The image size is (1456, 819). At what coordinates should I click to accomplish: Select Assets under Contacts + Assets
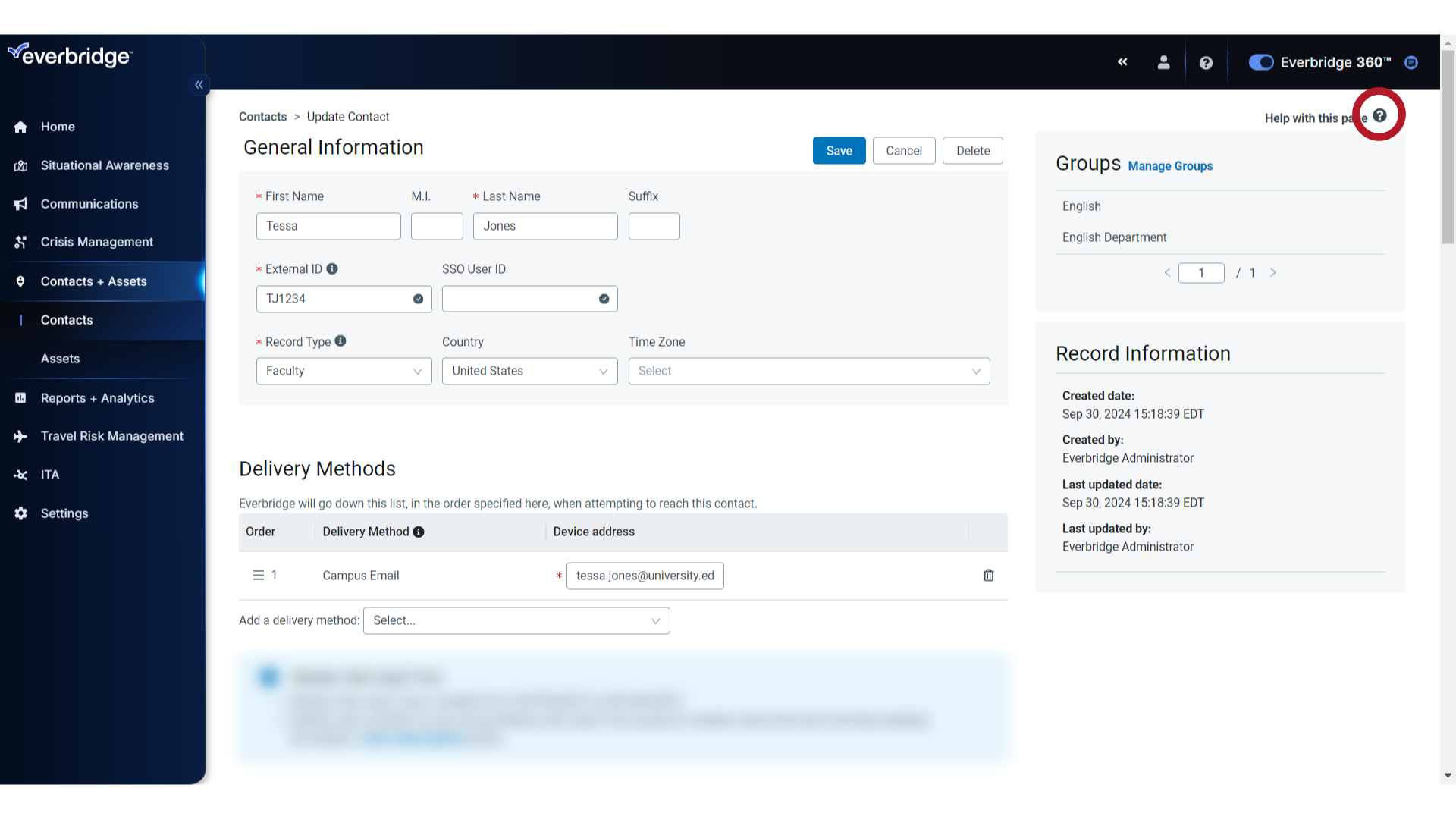click(x=60, y=358)
